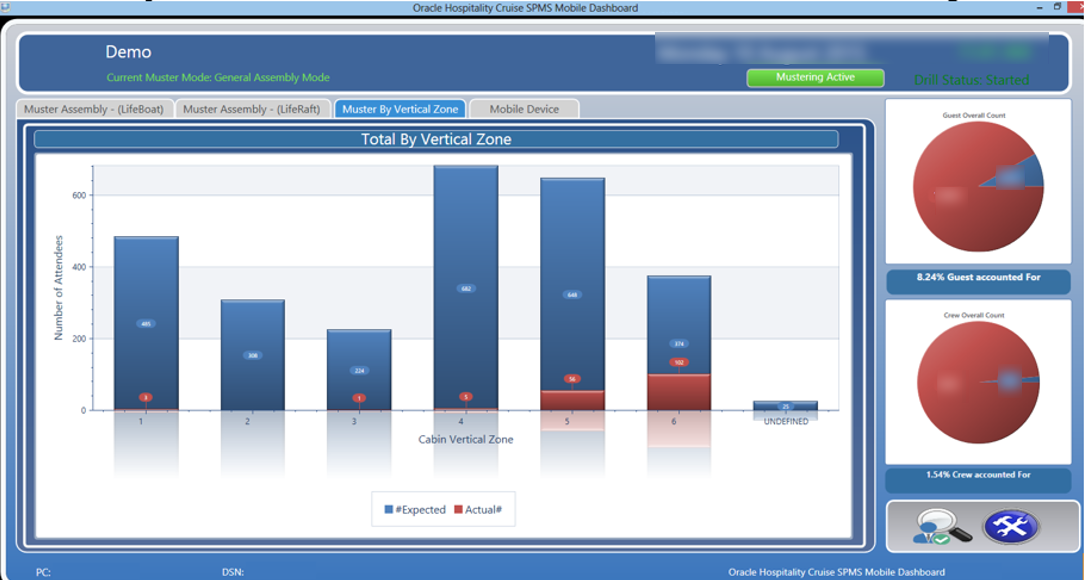Click the blue #Expected legend swatch

click(x=389, y=509)
